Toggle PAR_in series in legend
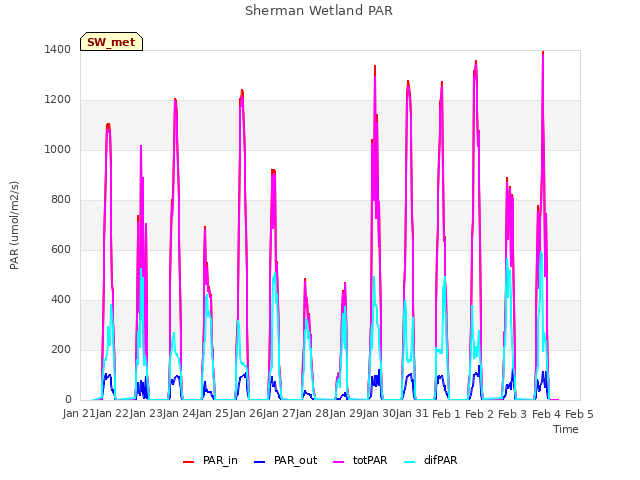This screenshot has height=480, width=640. tap(211, 460)
